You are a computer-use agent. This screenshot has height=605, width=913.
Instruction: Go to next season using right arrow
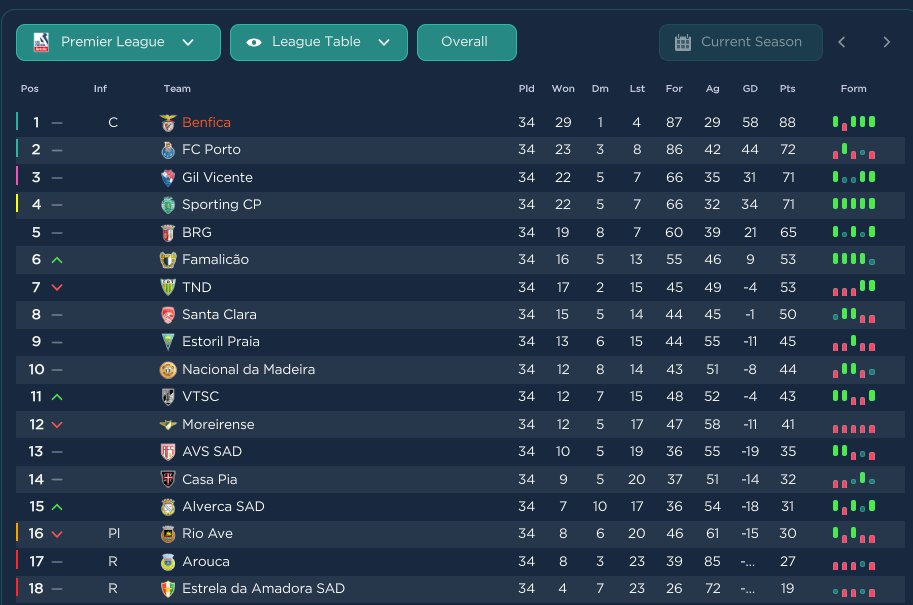point(886,42)
